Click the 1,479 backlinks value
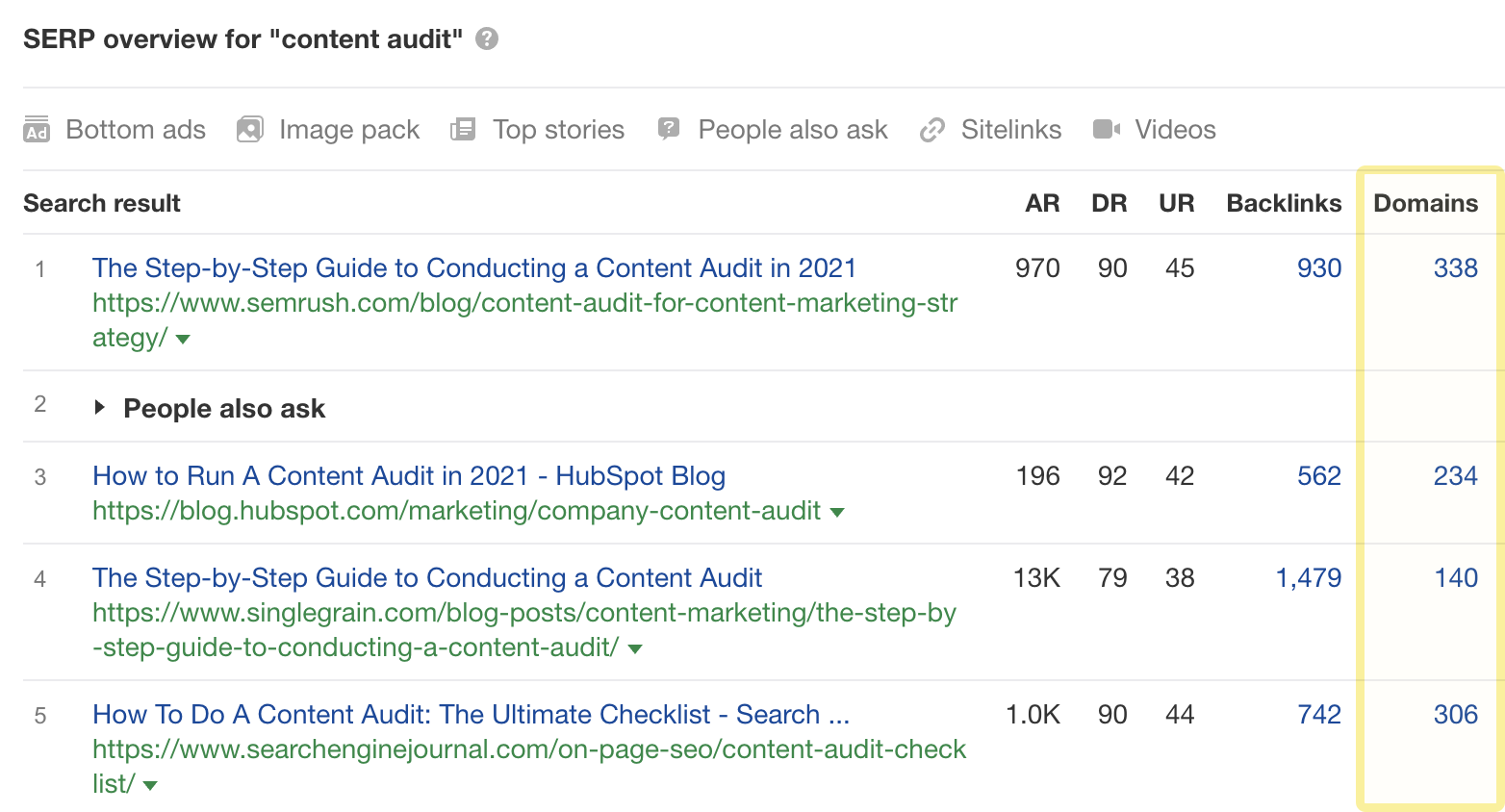This screenshot has width=1505, height=812. [1308, 577]
